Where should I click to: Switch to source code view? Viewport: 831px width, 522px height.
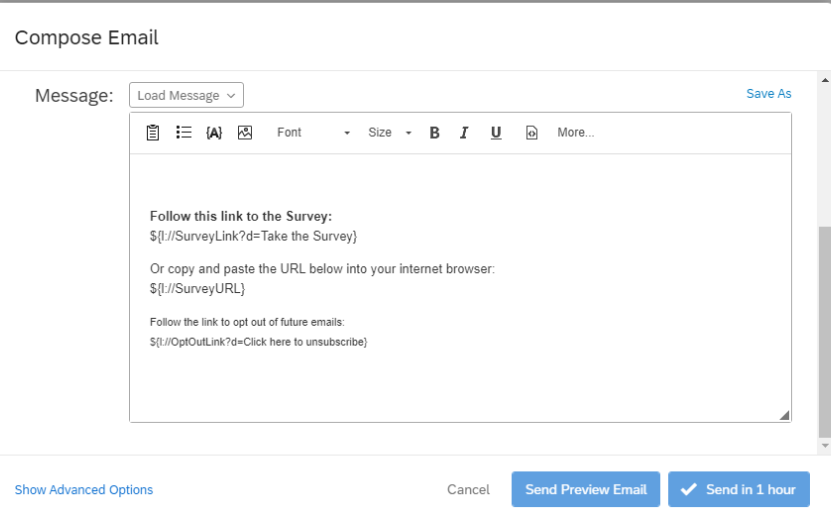[532, 132]
